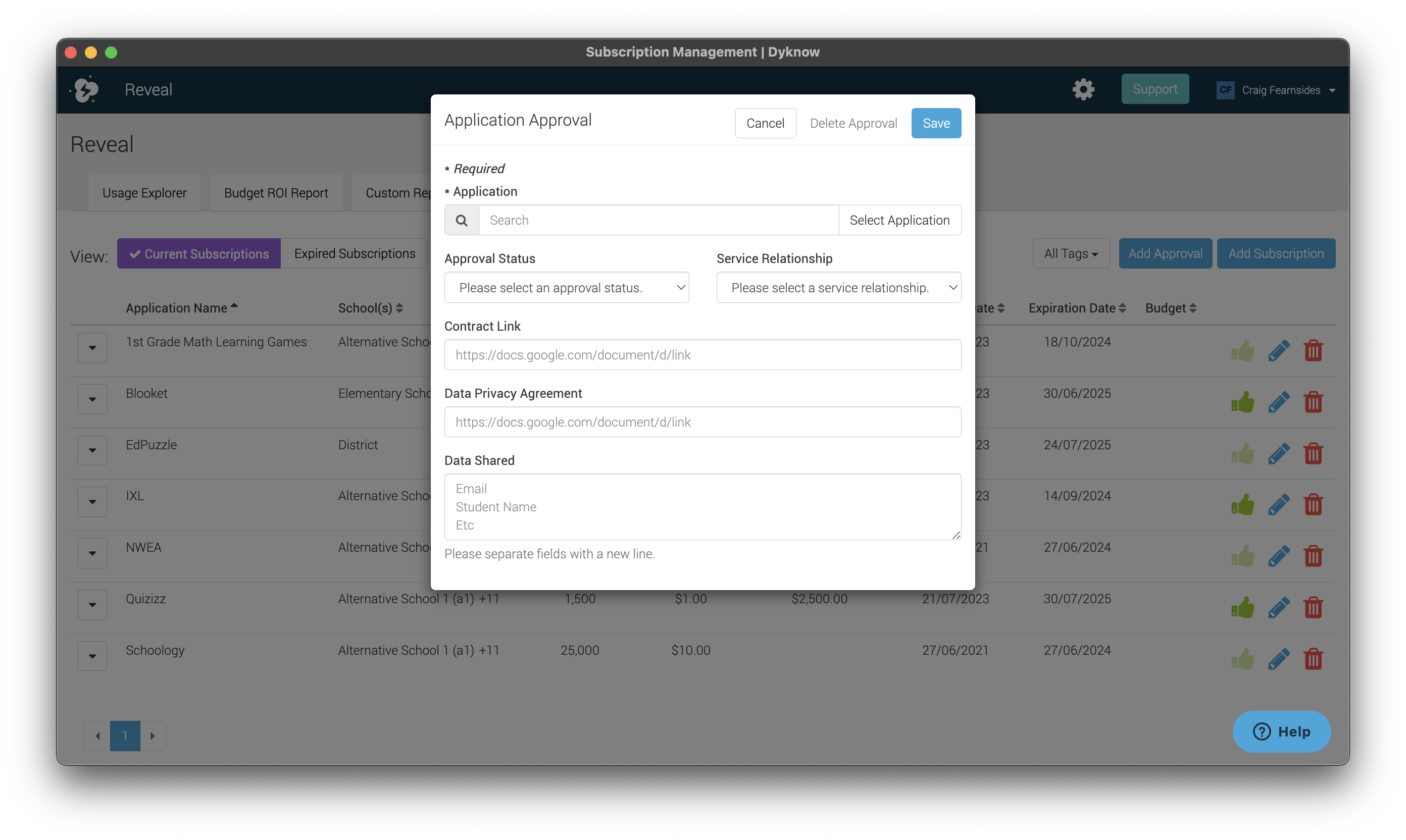Screen dimensions: 1406x840
Task: Delete the IXL subscription with trash icon
Action: click(x=1313, y=505)
